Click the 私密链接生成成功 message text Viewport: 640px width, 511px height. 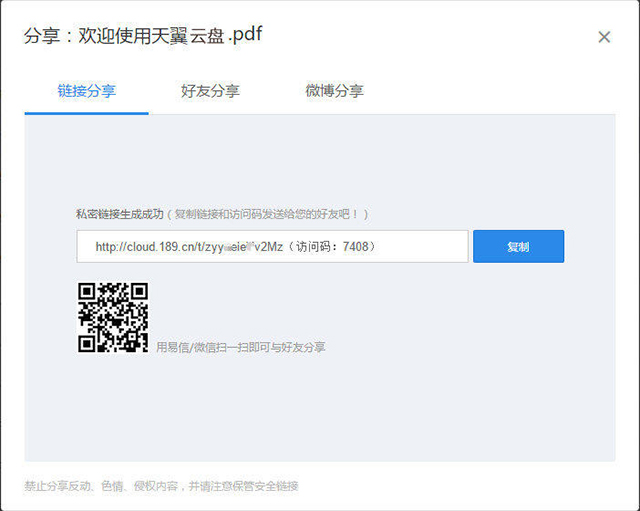pos(120,214)
